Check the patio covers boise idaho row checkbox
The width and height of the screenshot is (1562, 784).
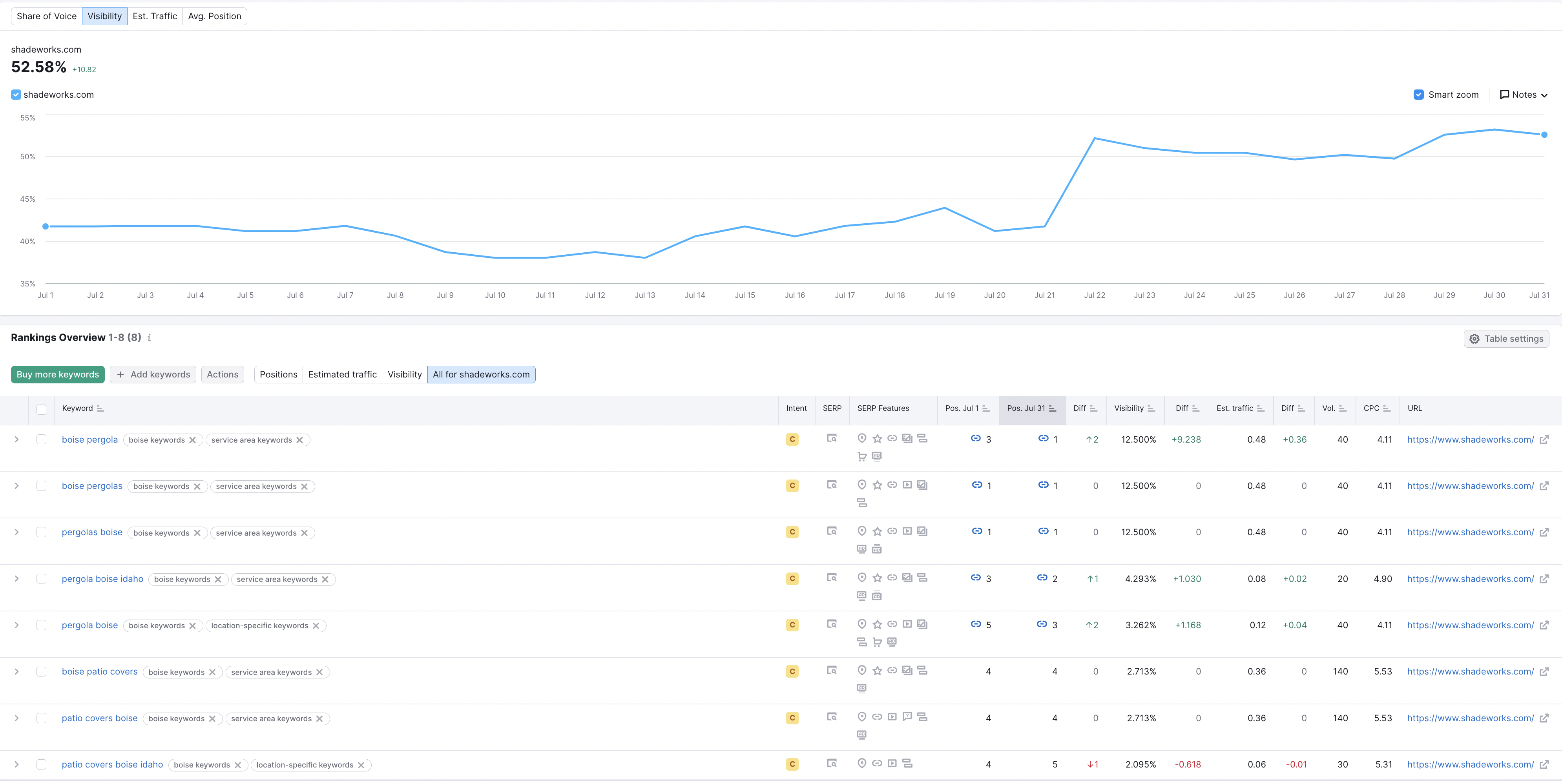(x=41, y=765)
